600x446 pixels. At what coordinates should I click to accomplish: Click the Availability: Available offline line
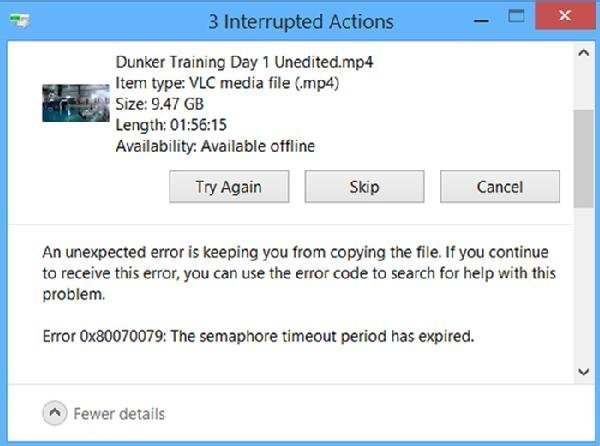[x=215, y=146]
